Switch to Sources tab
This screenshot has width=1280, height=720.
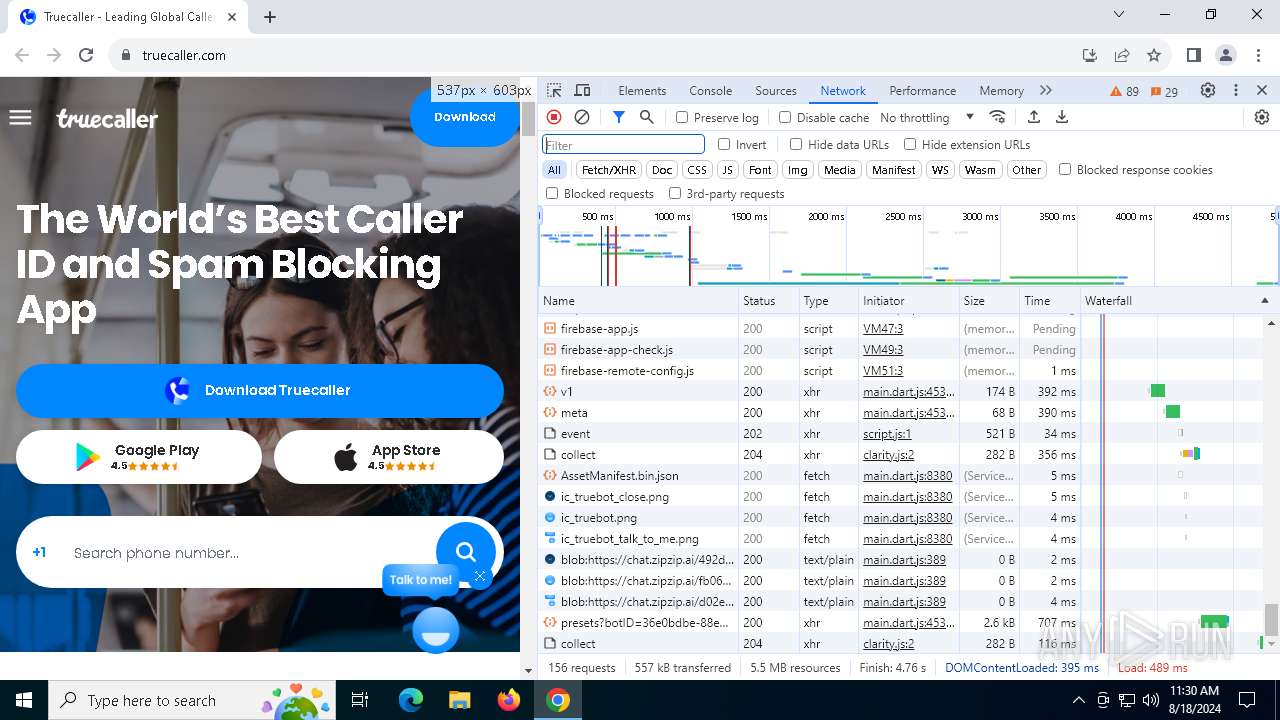tap(776, 90)
